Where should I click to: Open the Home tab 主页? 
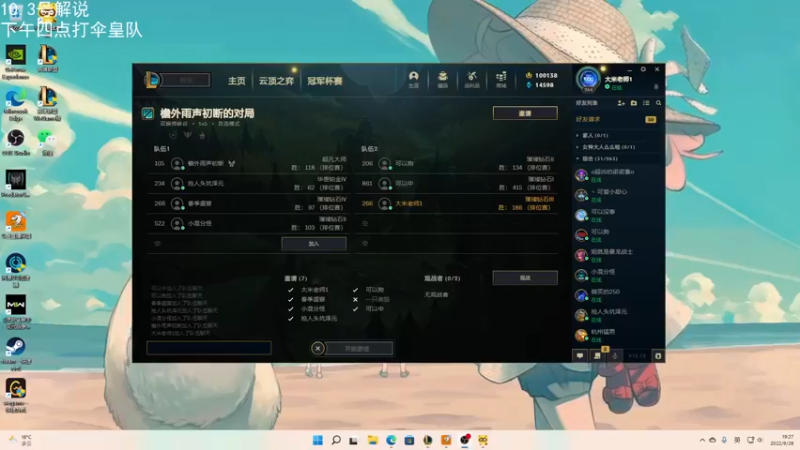[237, 81]
